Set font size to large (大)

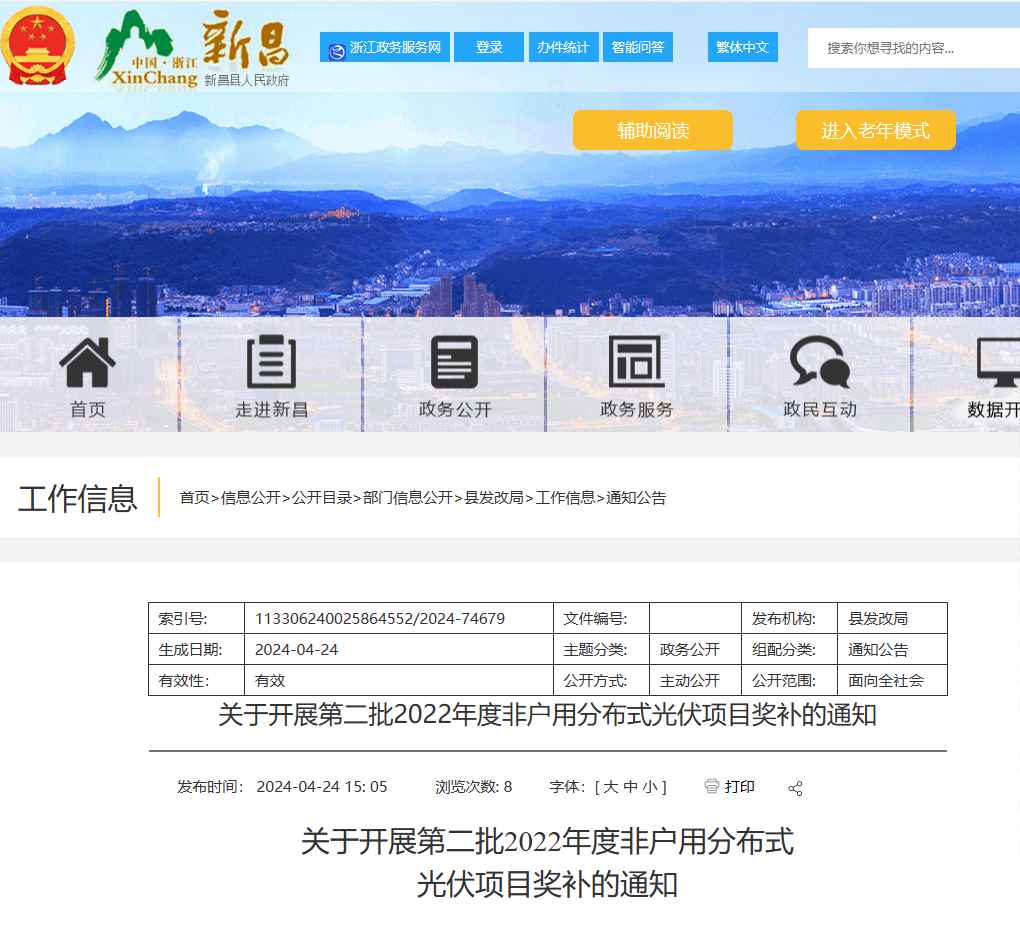point(610,787)
